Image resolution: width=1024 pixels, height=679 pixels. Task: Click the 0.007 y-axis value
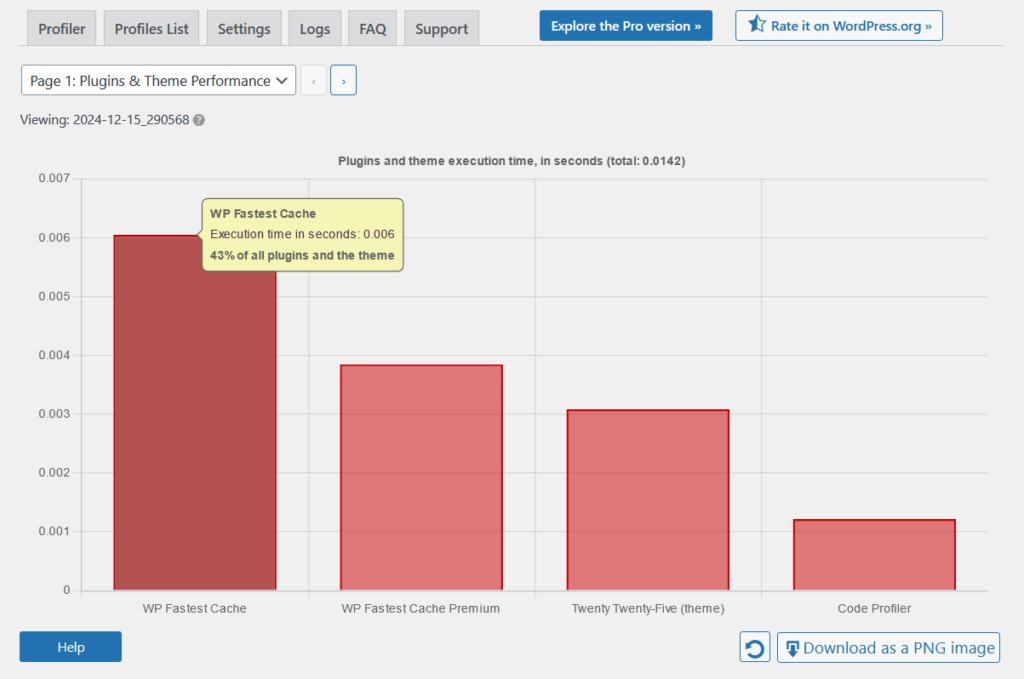(54, 178)
